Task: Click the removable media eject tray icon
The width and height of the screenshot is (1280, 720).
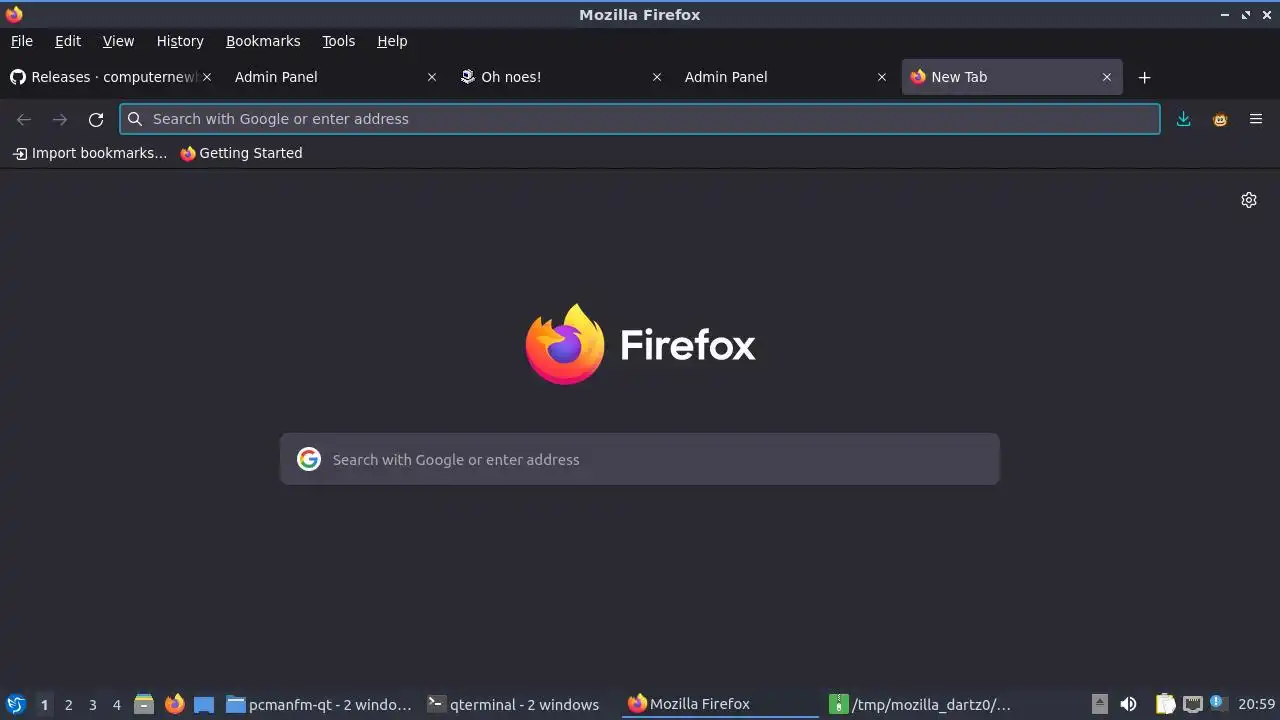Action: [1099, 704]
